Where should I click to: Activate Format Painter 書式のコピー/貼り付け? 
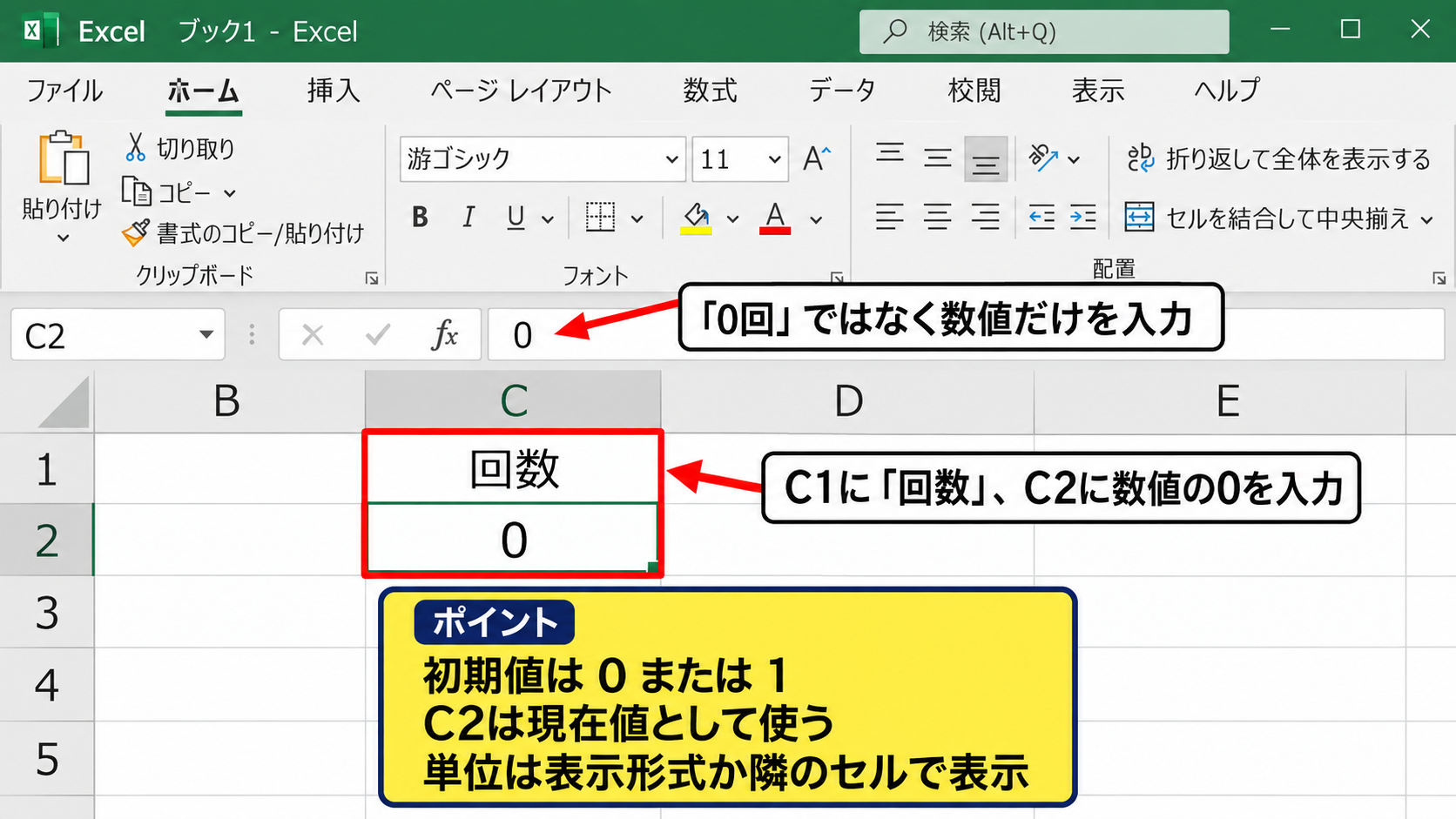tap(243, 232)
